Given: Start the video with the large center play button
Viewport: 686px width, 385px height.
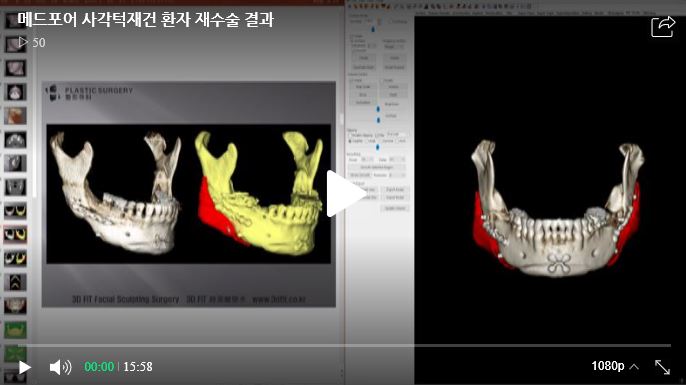Looking at the screenshot, I should (x=346, y=194).
